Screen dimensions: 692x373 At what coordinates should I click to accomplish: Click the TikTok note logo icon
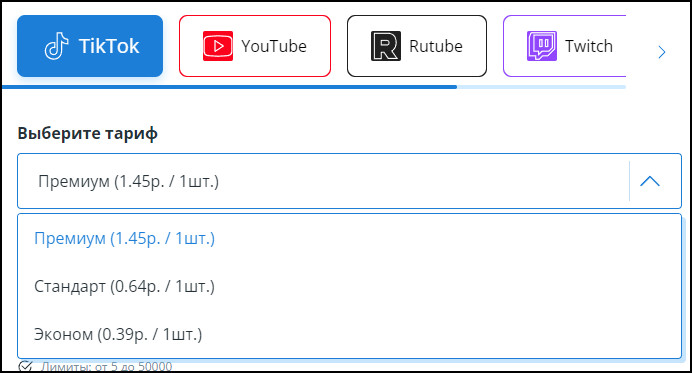pyautogui.click(x=56, y=46)
